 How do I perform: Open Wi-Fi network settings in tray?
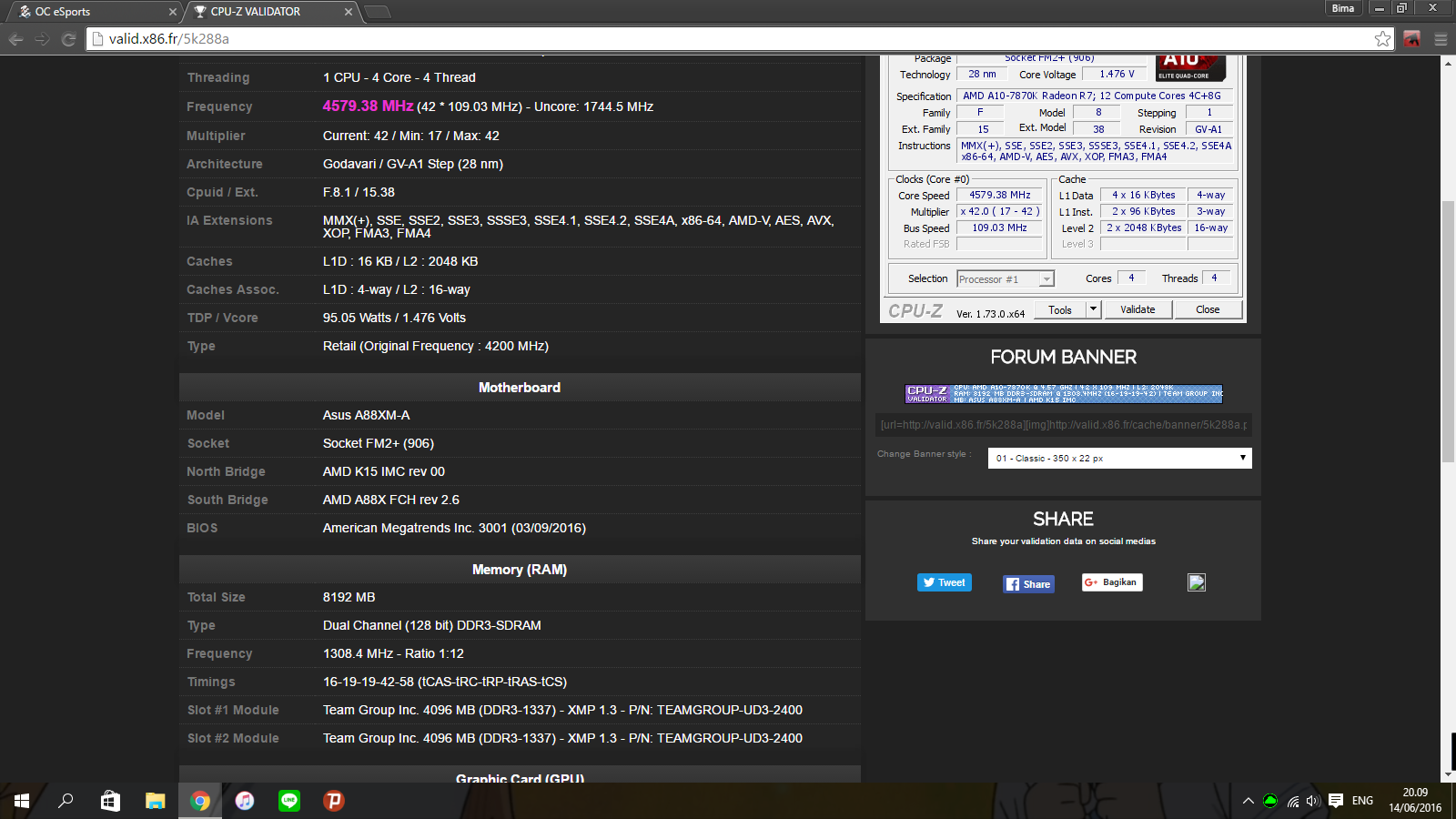point(1292,801)
